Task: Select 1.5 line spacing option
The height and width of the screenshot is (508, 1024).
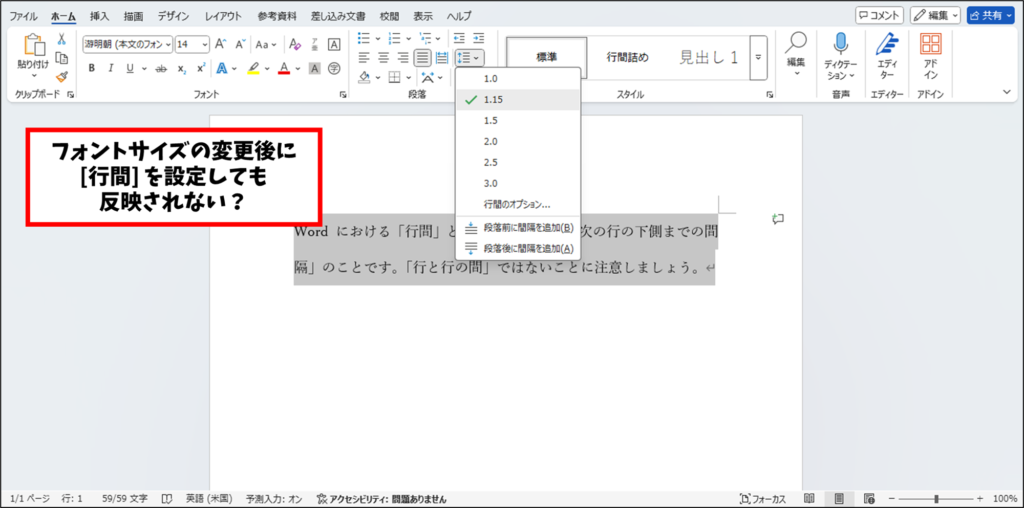Action: pos(490,120)
